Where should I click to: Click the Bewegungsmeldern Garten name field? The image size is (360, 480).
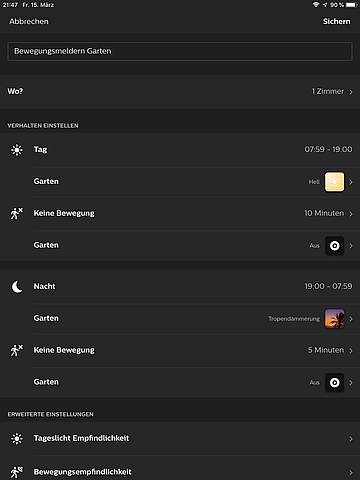[180, 51]
